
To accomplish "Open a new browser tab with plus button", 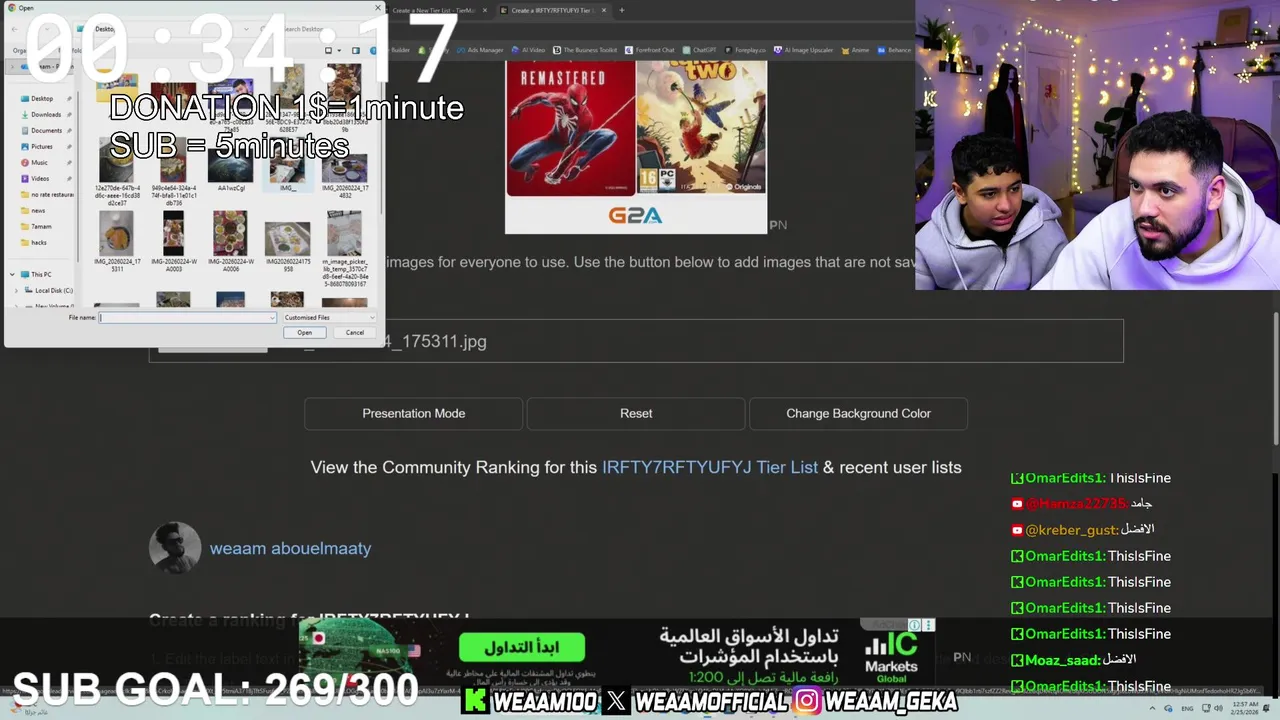I will pos(621,10).
